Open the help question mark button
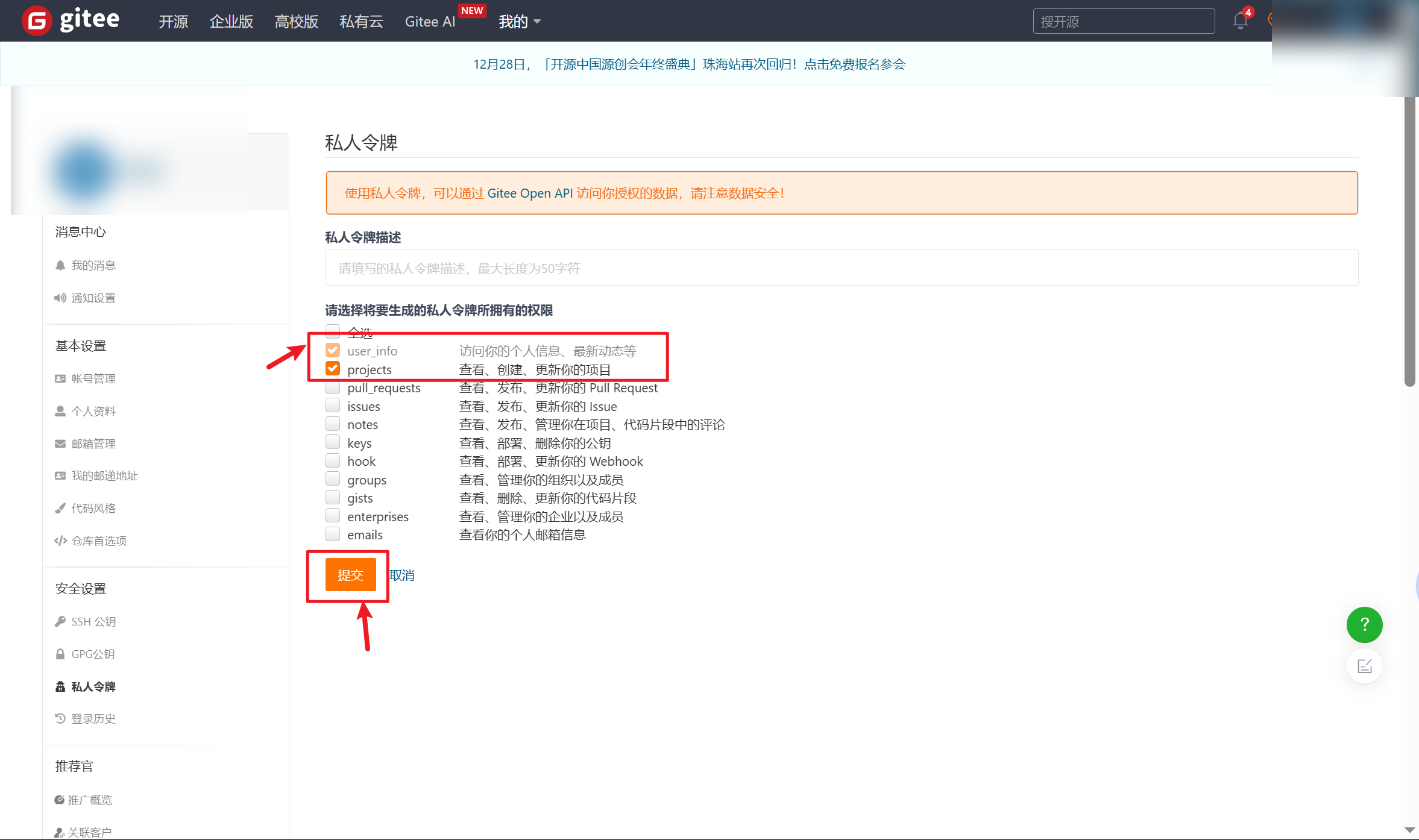Screen dimensions: 1419x840 click(x=1365, y=625)
